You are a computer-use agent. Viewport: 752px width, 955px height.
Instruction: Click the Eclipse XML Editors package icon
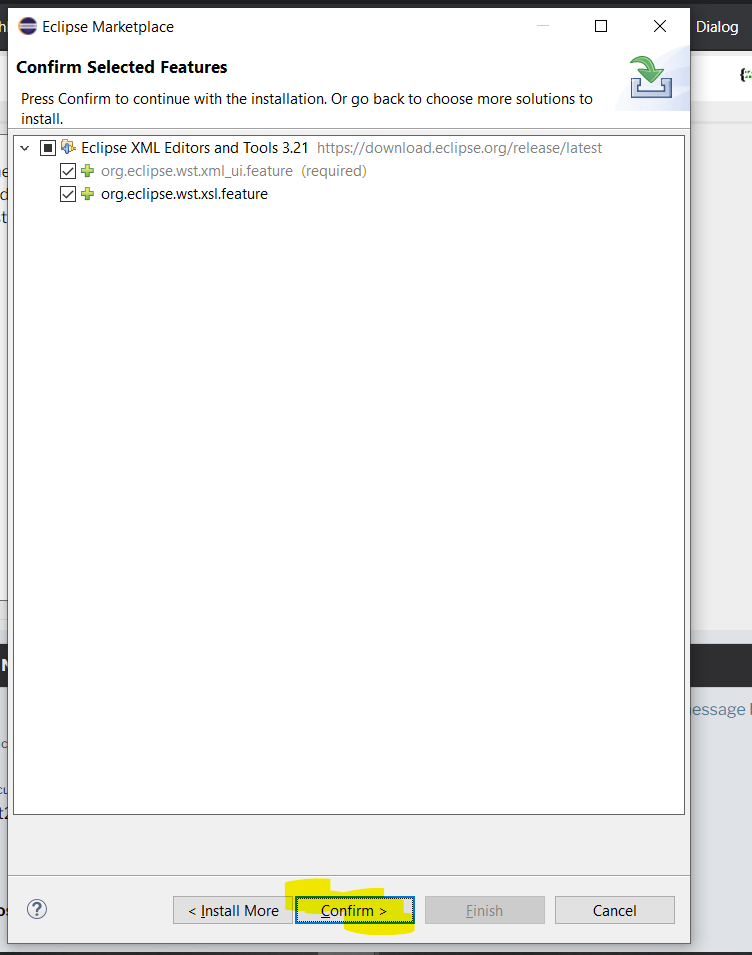coord(68,147)
